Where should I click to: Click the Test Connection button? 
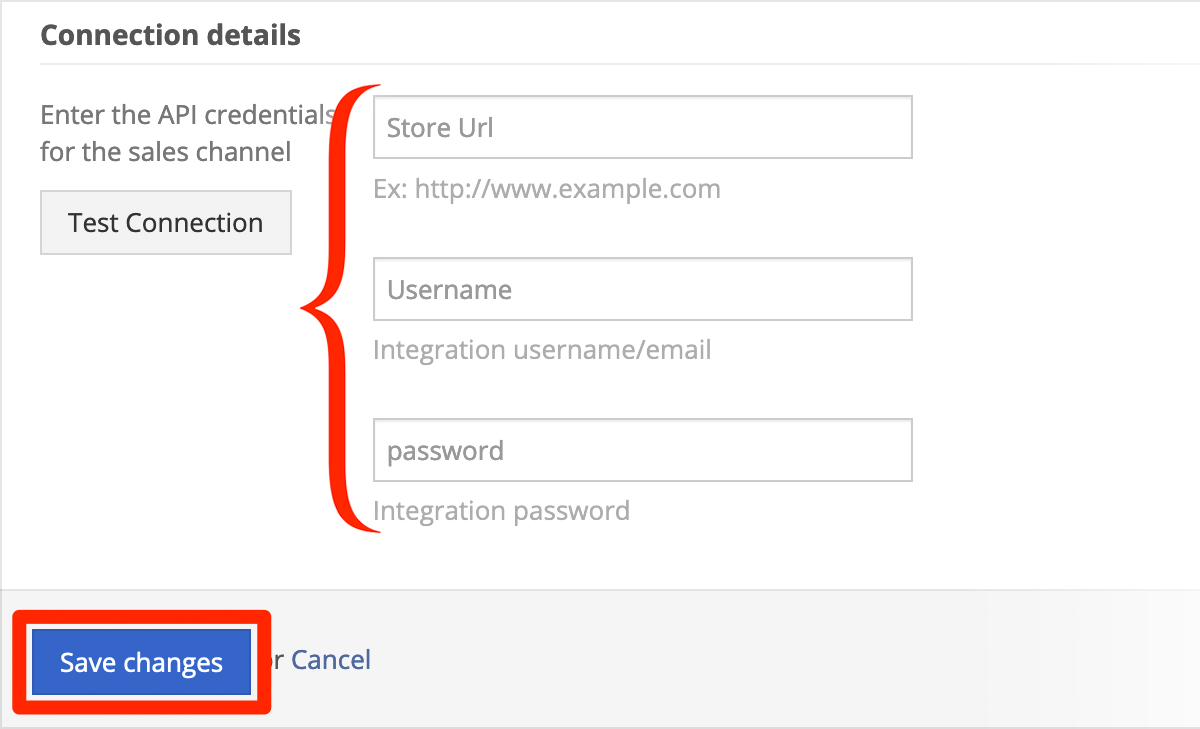tap(166, 222)
